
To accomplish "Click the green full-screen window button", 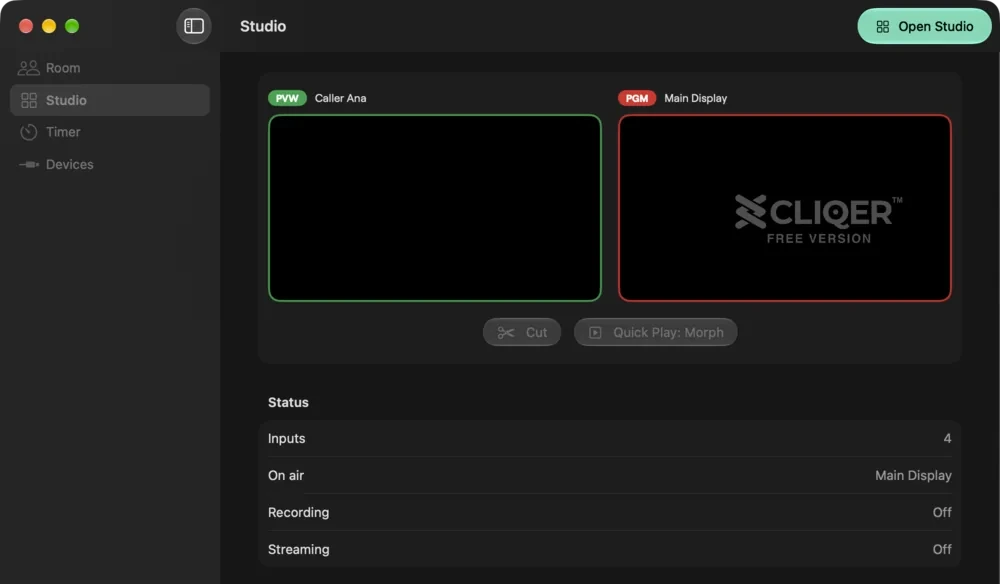I will tap(72, 26).
